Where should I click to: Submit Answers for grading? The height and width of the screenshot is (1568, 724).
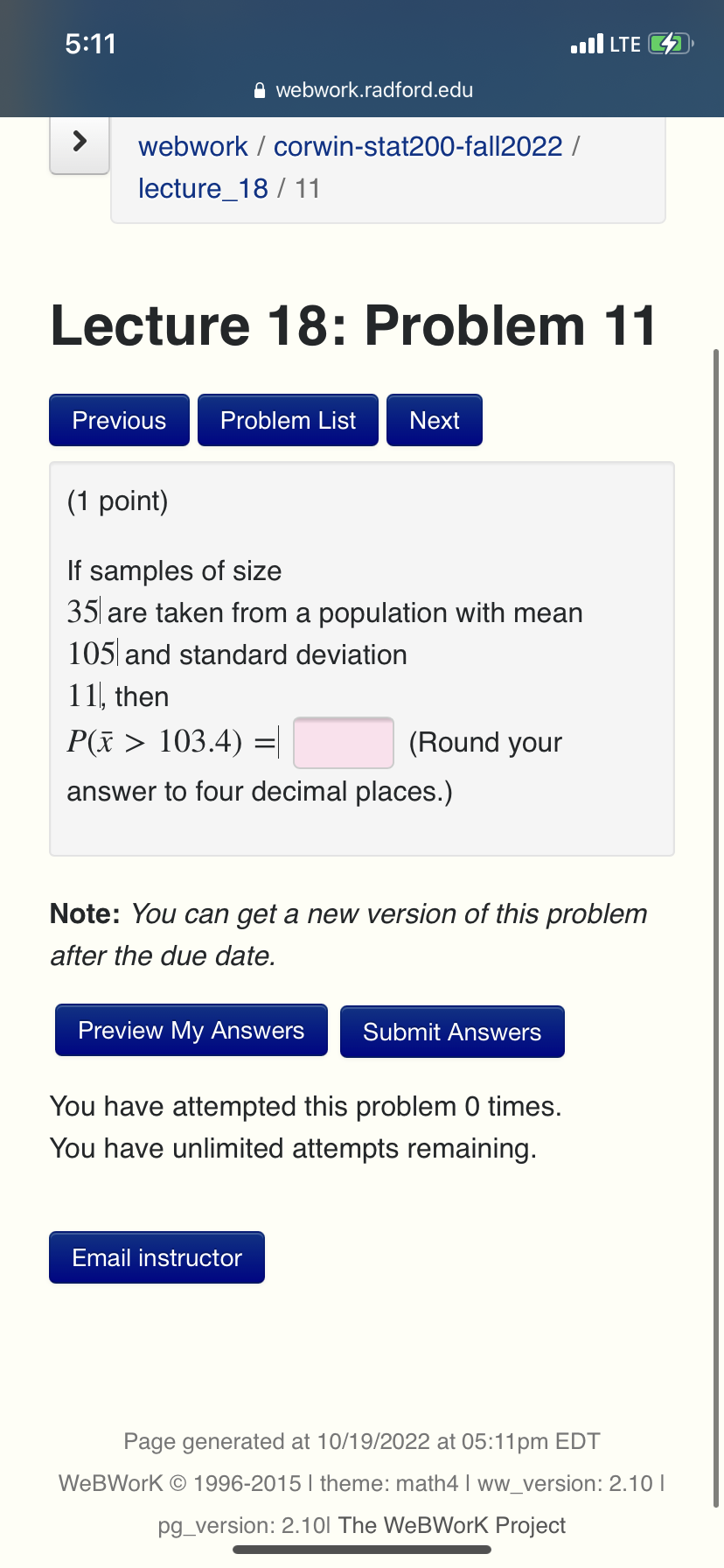(452, 1032)
